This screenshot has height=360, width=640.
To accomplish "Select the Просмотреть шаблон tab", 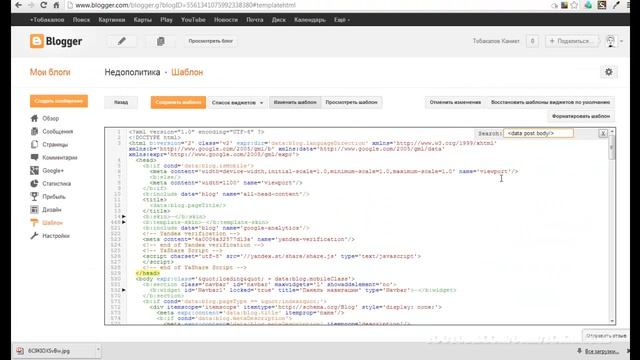I will tap(351, 102).
